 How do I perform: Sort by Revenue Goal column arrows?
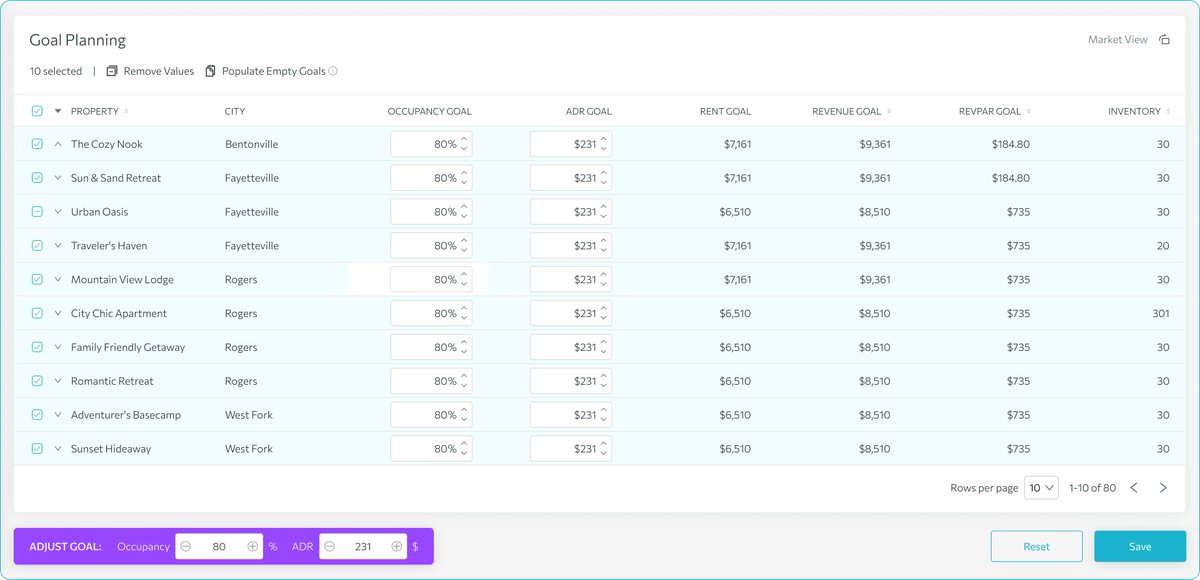(x=889, y=111)
